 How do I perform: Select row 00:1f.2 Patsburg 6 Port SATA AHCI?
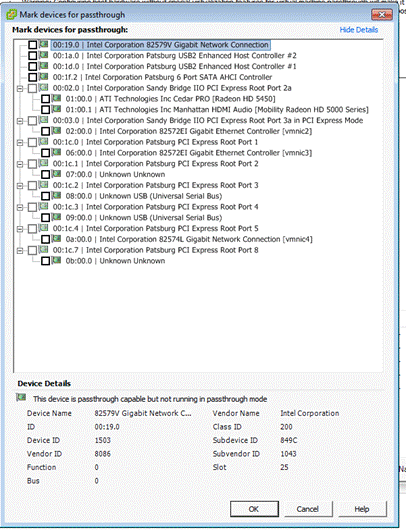[x=162, y=77]
